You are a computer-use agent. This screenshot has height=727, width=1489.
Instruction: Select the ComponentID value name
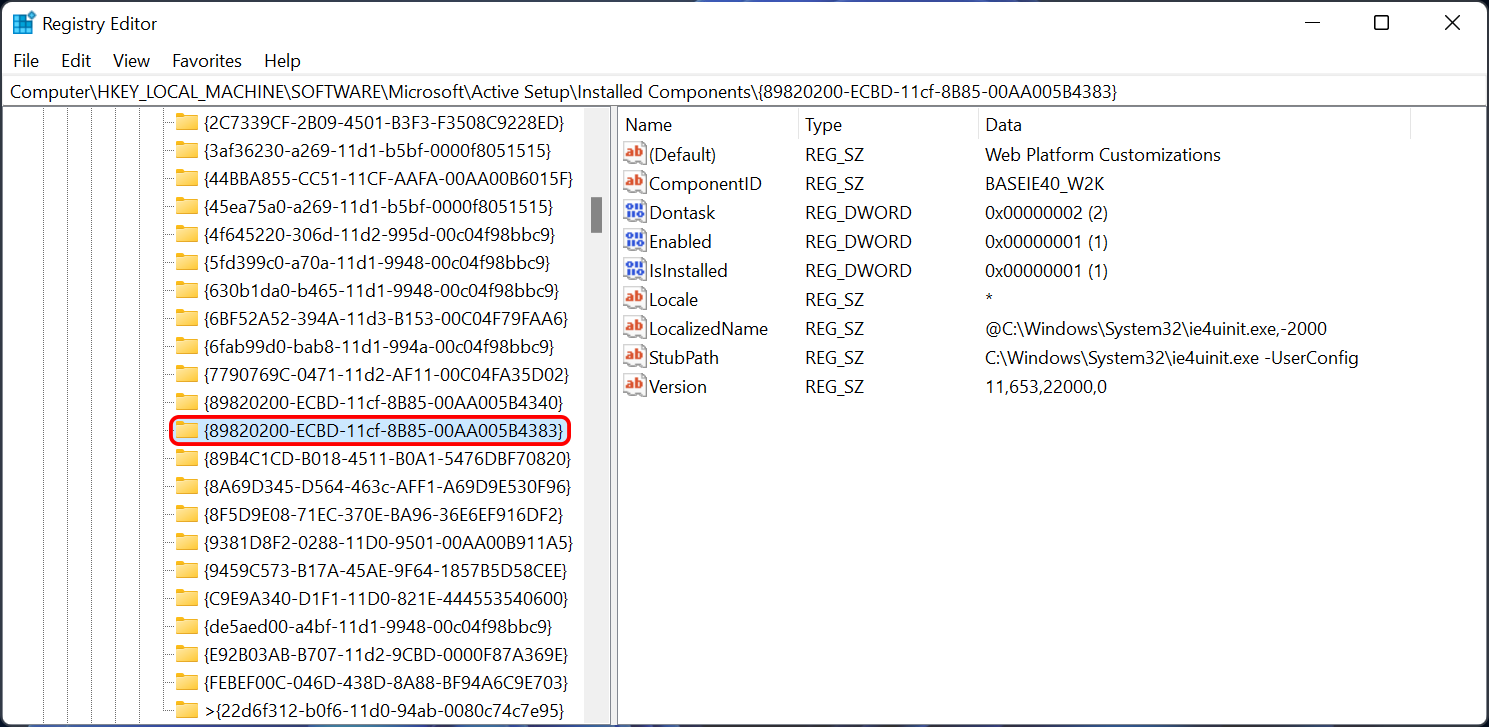point(705,184)
